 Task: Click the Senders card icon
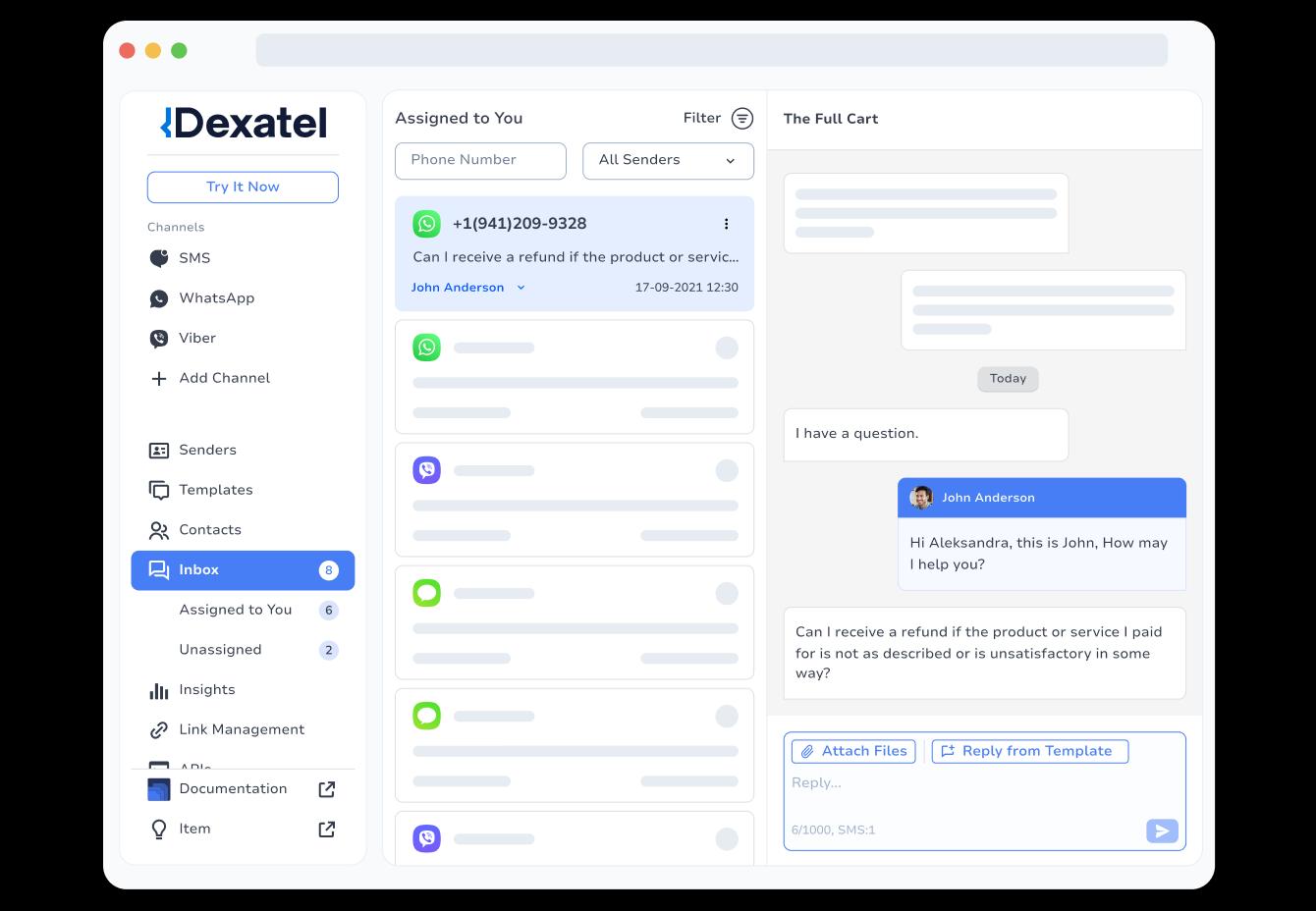point(158,451)
